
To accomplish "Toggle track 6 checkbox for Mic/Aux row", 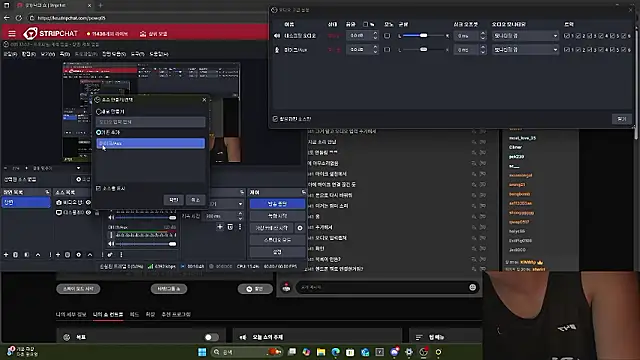I will [x=624, y=50].
